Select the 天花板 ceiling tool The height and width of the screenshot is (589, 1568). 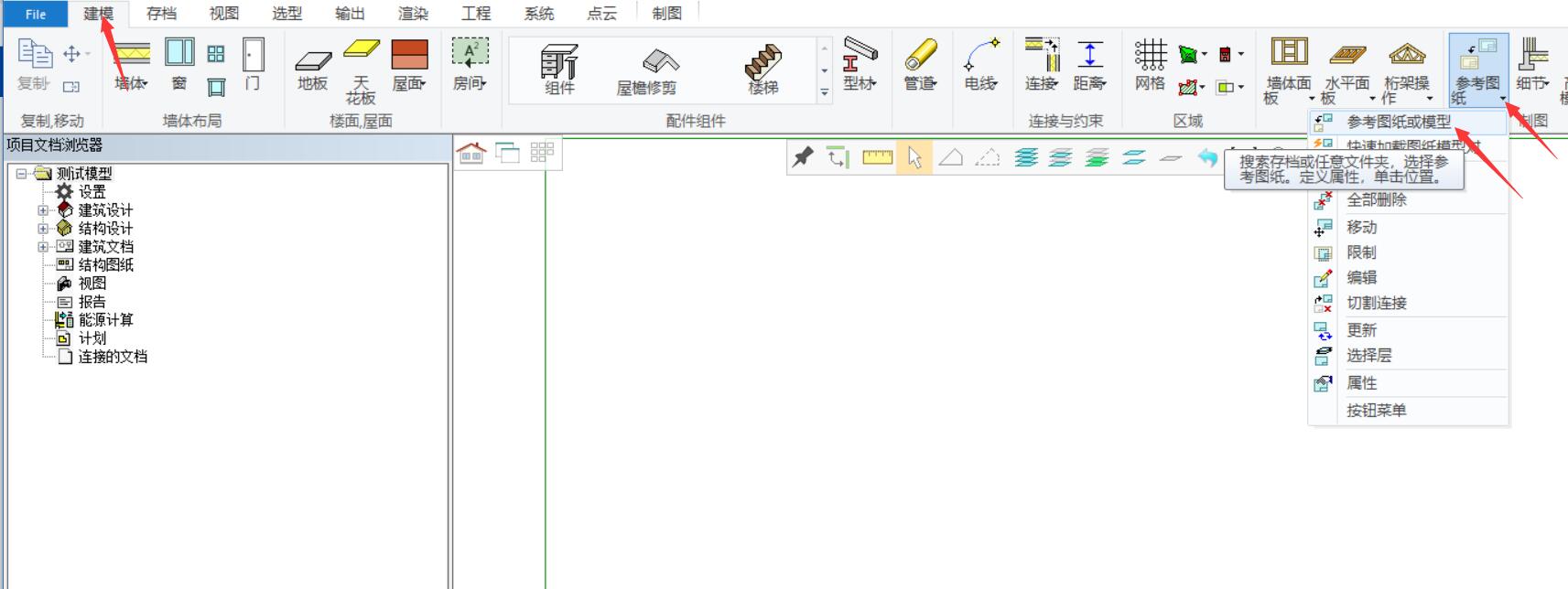pos(361,71)
